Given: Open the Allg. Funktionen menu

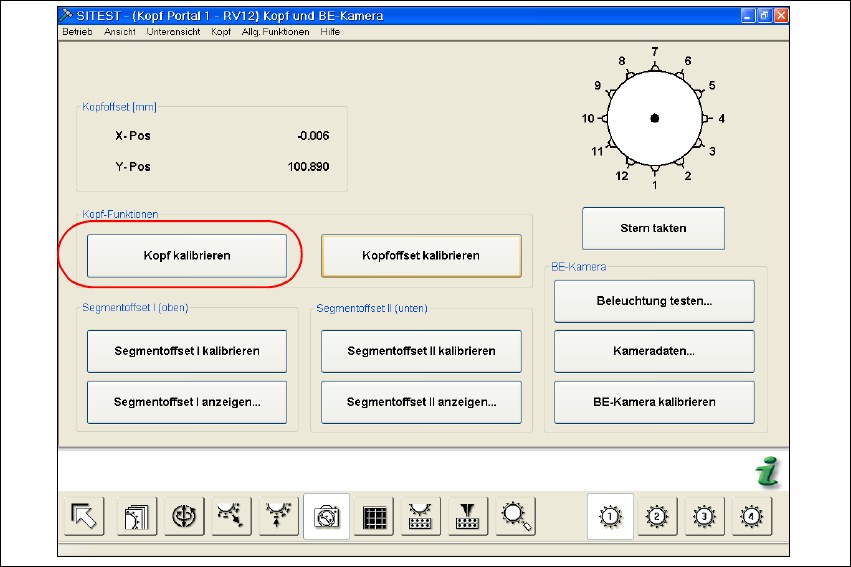Looking at the screenshot, I should click(x=275, y=32).
